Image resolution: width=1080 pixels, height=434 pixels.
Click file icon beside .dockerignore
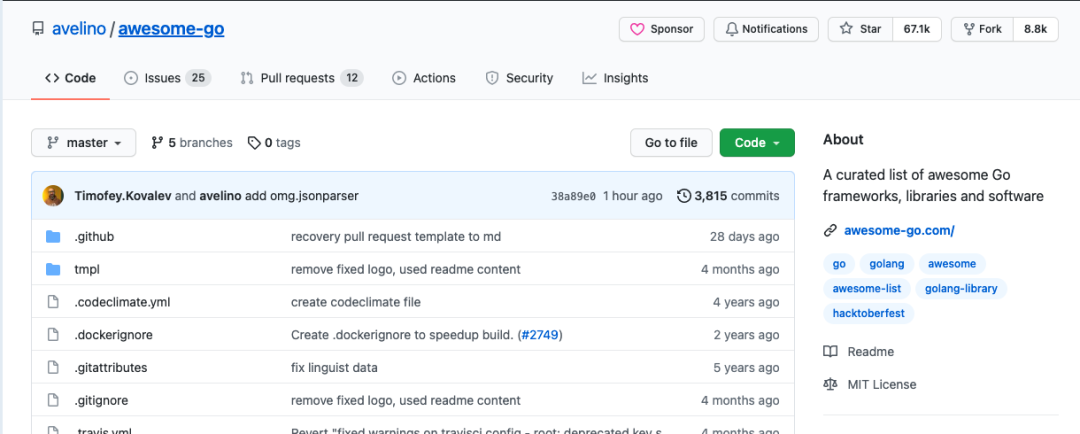coord(53,335)
